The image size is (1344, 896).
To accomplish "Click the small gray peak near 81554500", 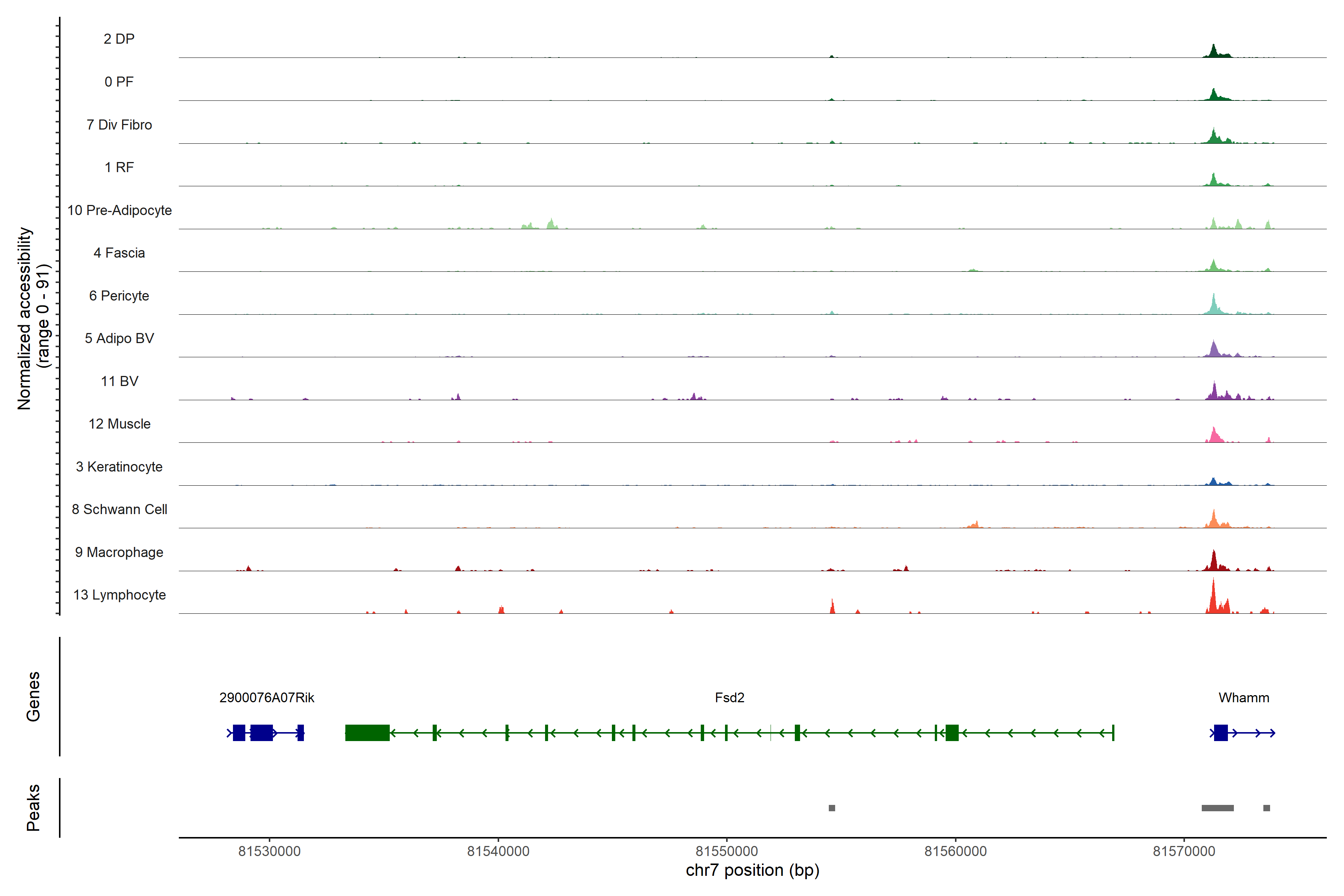I will click(x=831, y=808).
